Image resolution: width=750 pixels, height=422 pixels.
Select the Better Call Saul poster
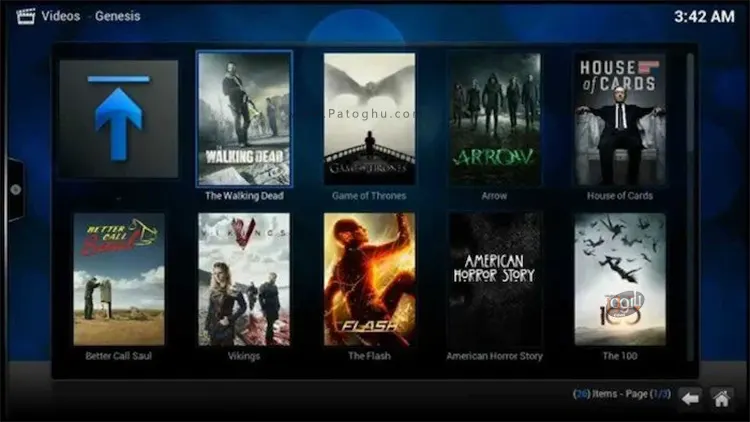119,279
